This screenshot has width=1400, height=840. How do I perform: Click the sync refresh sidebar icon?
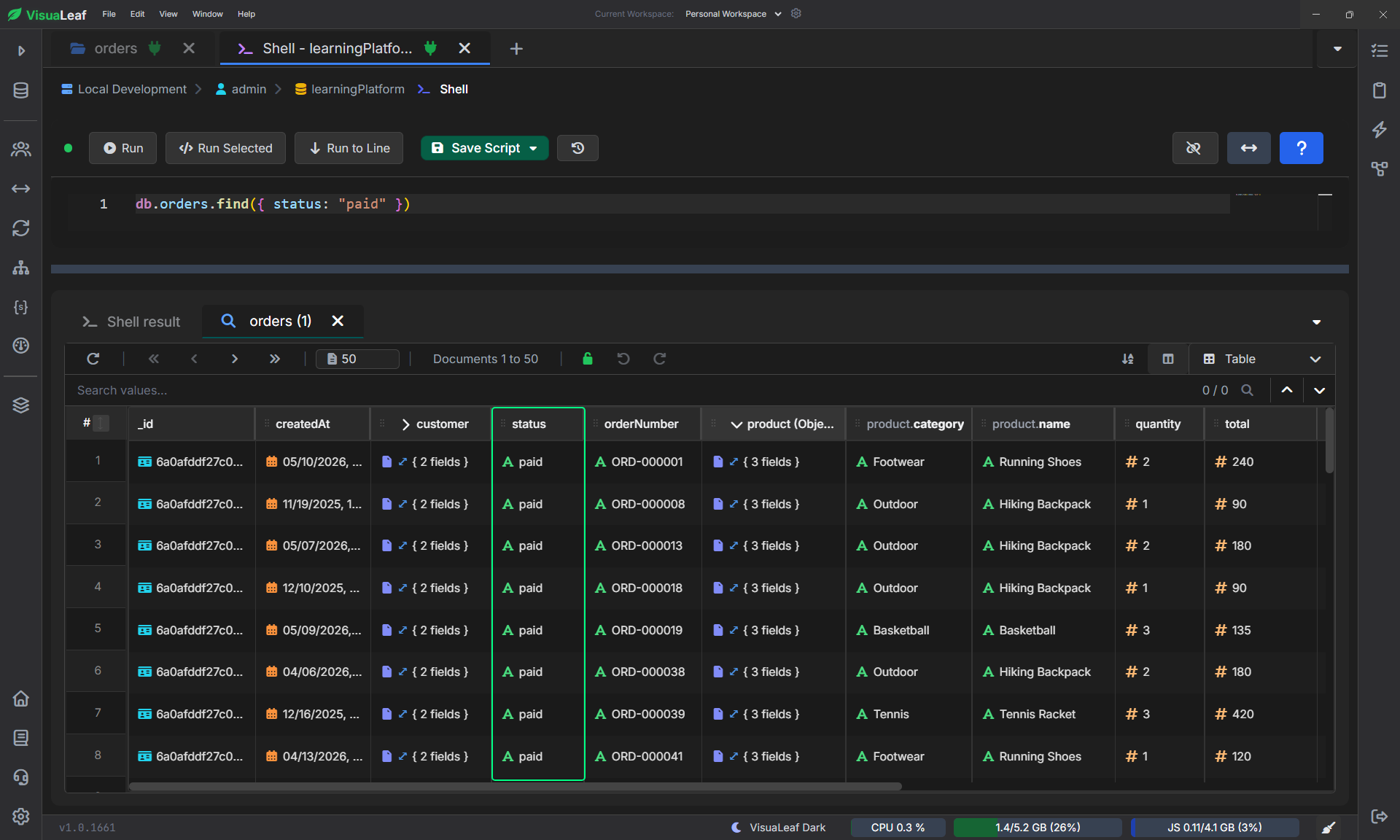[x=21, y=228]
